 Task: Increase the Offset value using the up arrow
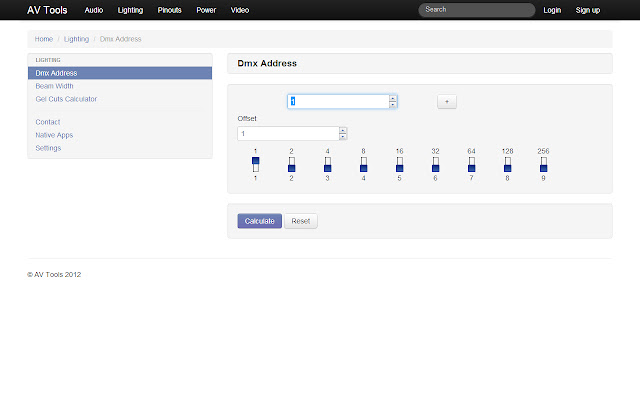pyautogui.click(x=343, y=130)
